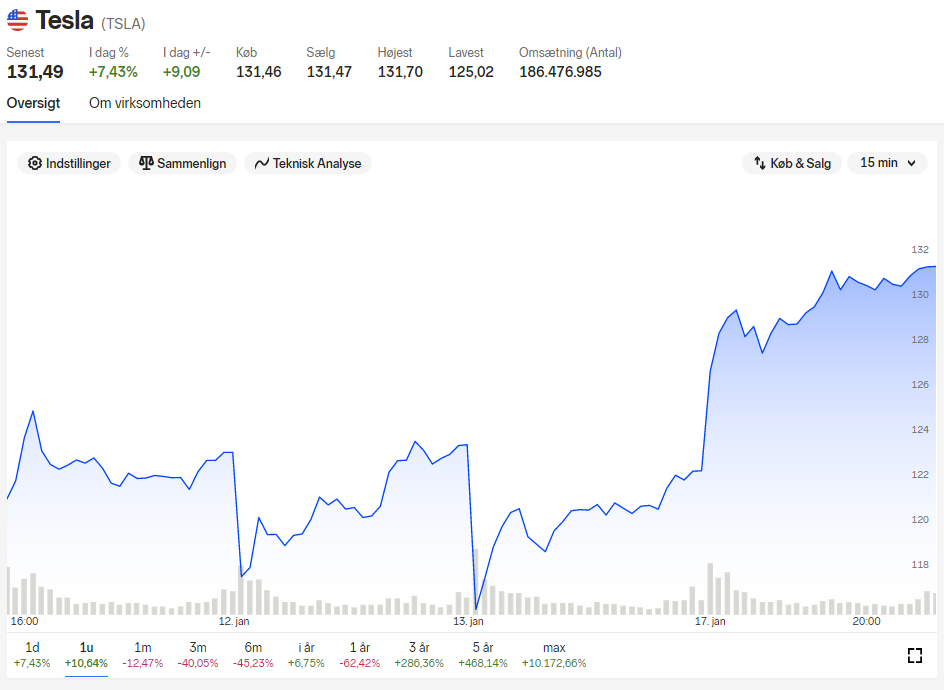Select the 3m time range

197,655
